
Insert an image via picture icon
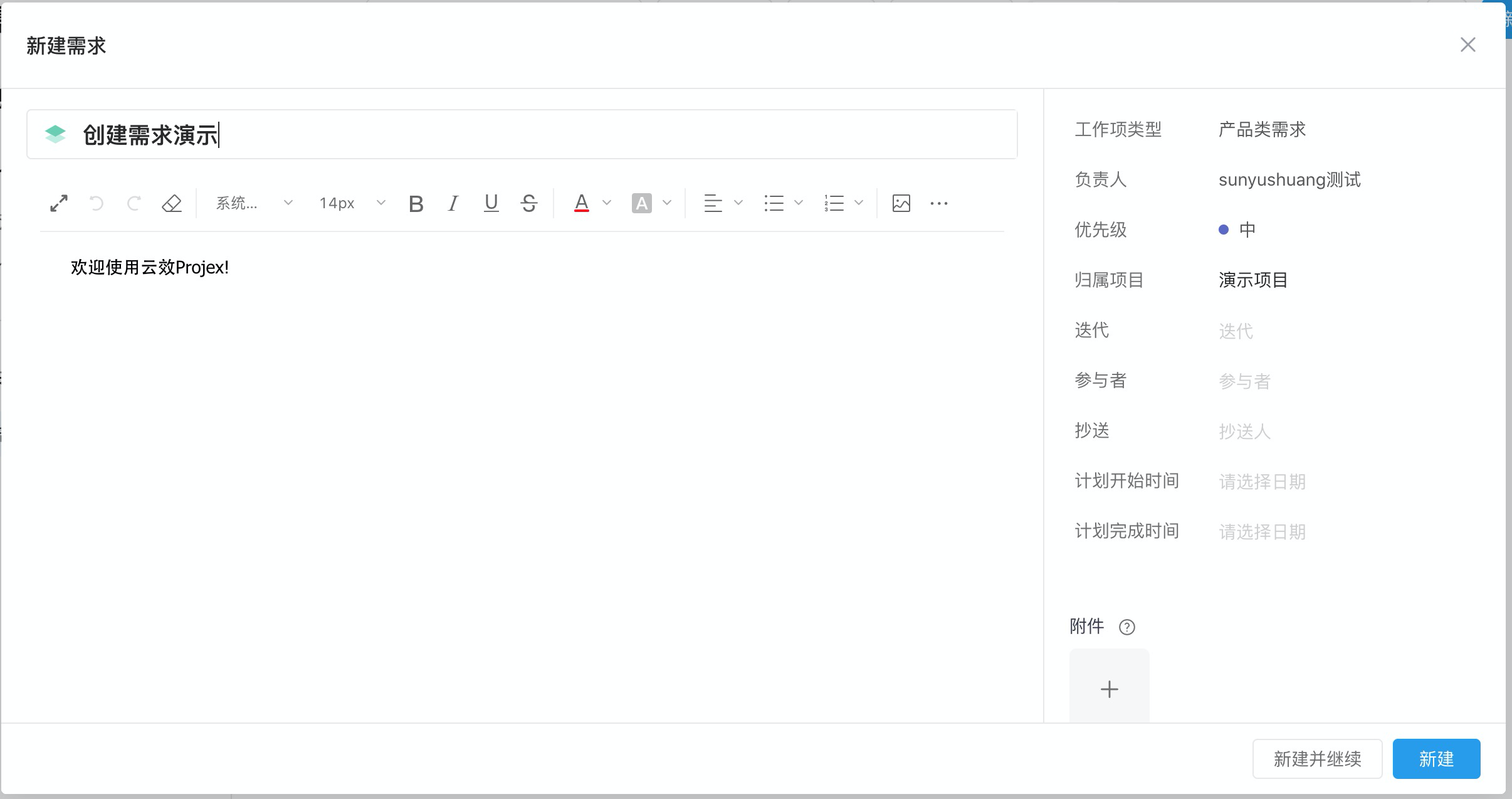click(901, 203)
